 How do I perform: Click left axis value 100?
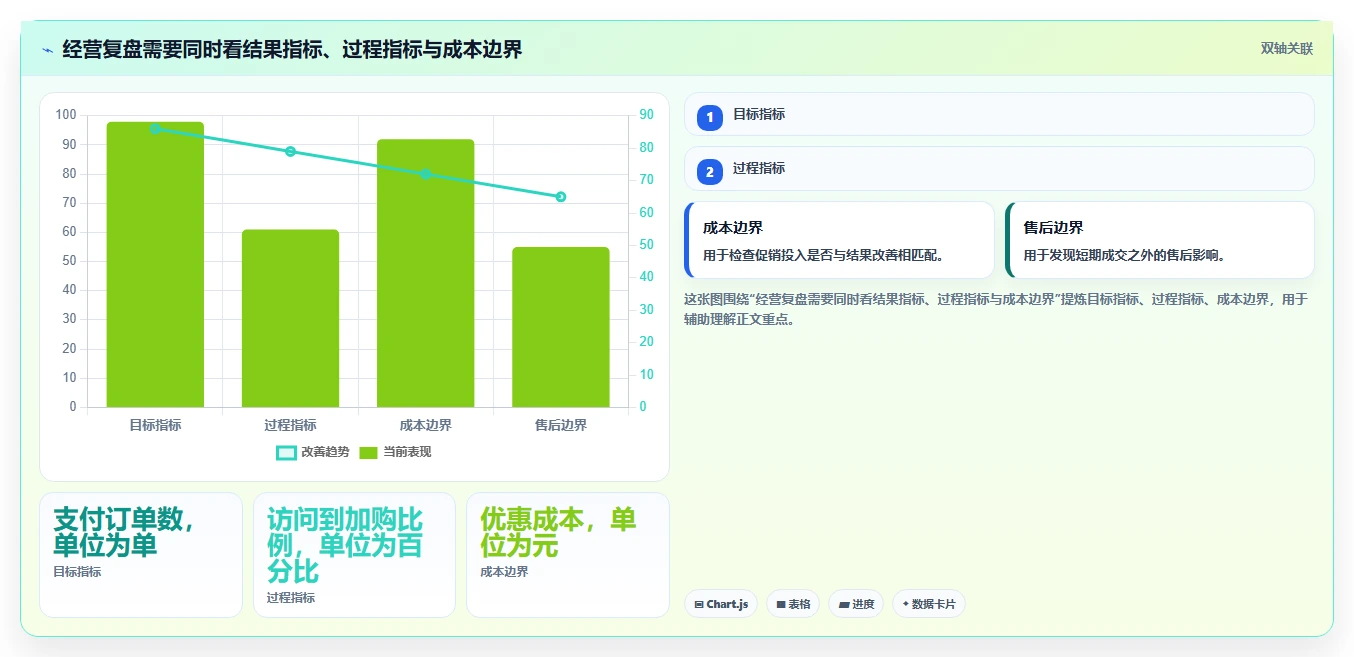(66, 115)
